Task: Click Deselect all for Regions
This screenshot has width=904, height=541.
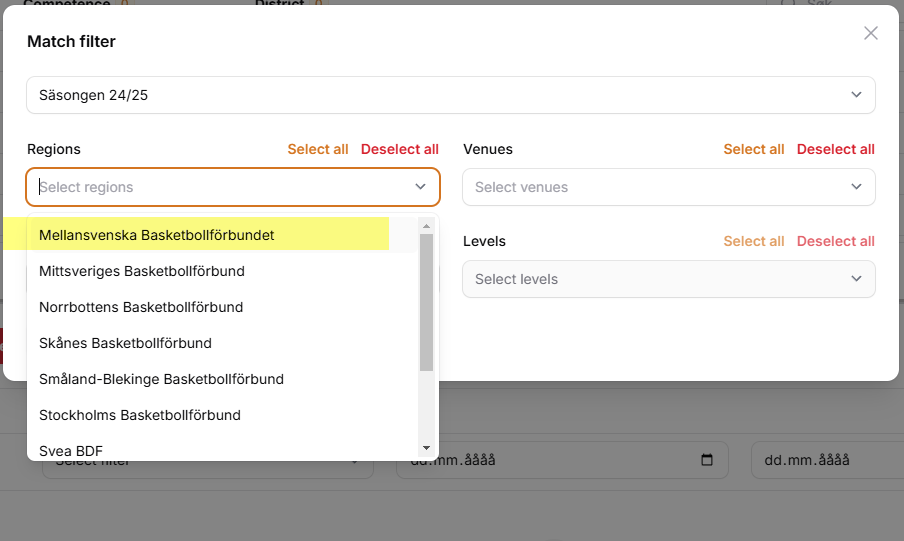Action: (x=400, y=149)
